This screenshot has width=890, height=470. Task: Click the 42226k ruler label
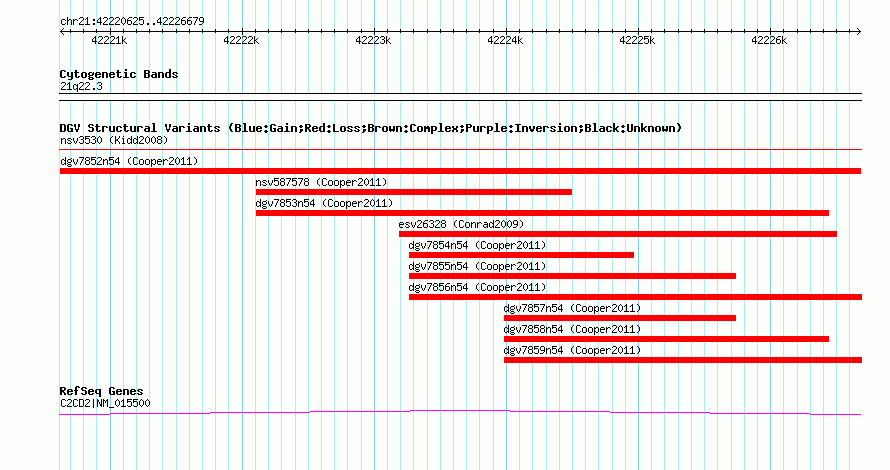pos(769,40)
